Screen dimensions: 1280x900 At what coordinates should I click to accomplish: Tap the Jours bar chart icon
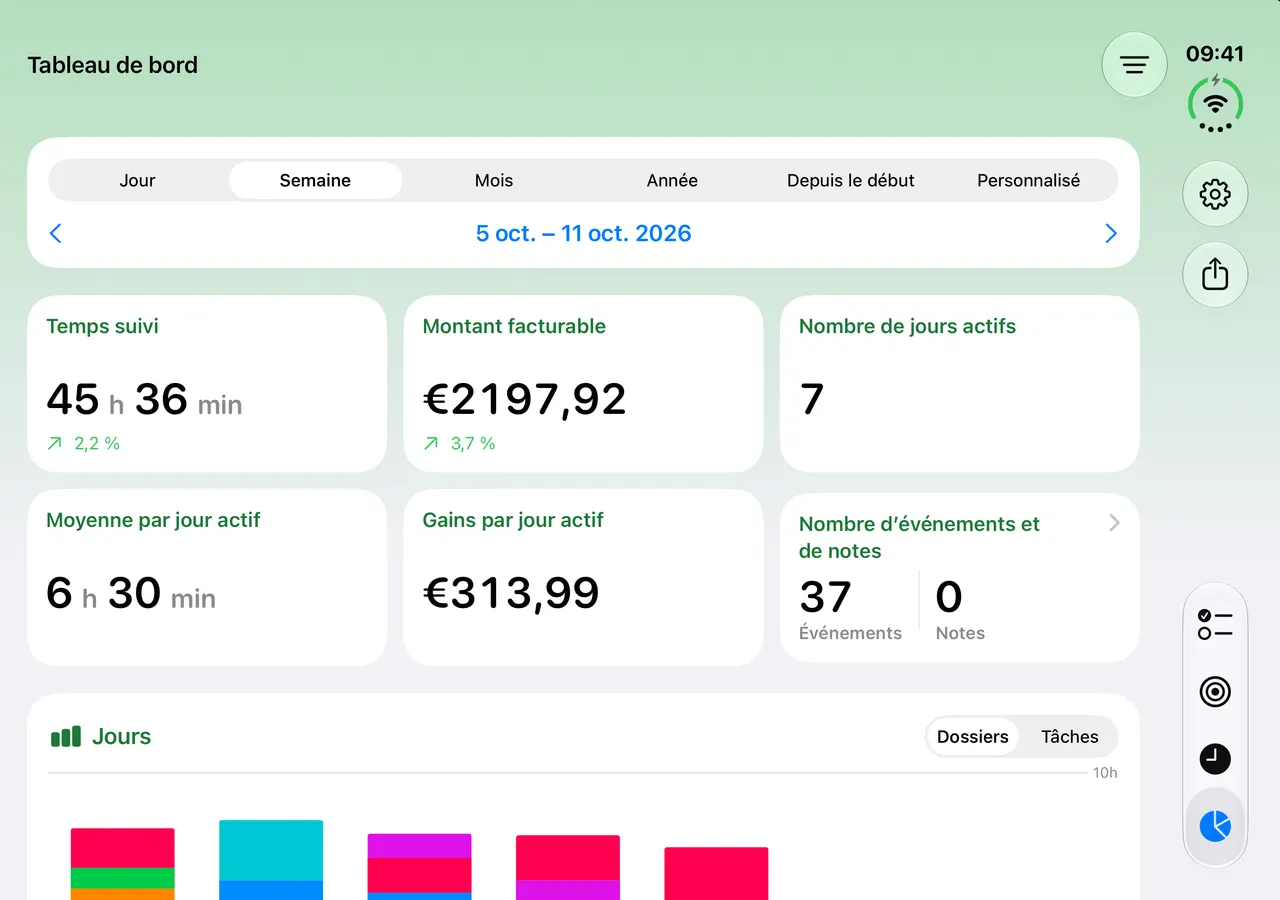coord(65,737)
